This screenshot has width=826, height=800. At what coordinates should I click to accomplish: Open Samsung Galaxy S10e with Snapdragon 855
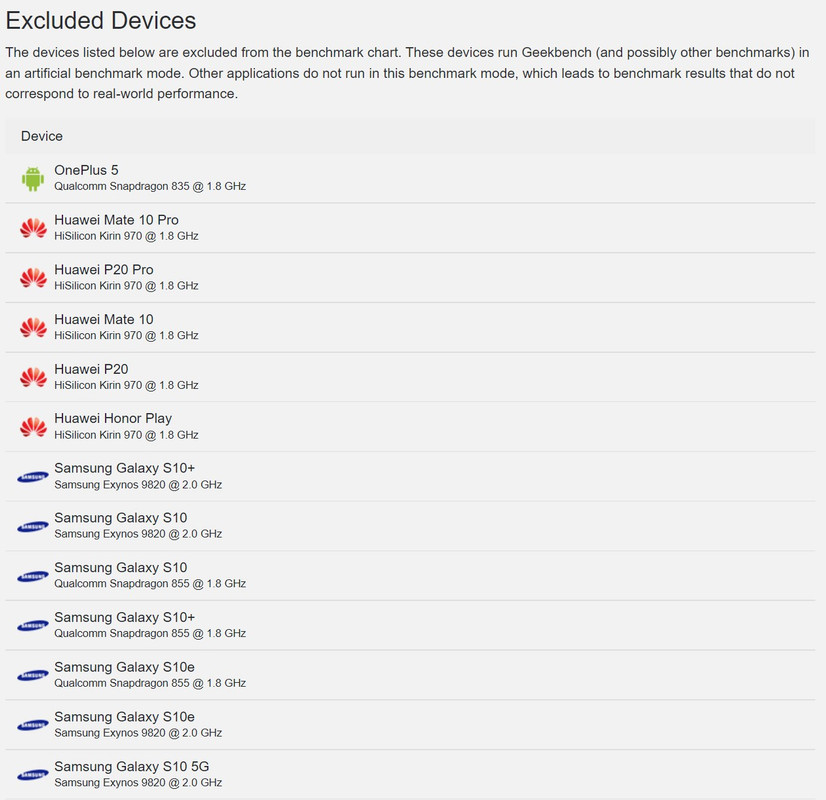click(x=124, y=667)
